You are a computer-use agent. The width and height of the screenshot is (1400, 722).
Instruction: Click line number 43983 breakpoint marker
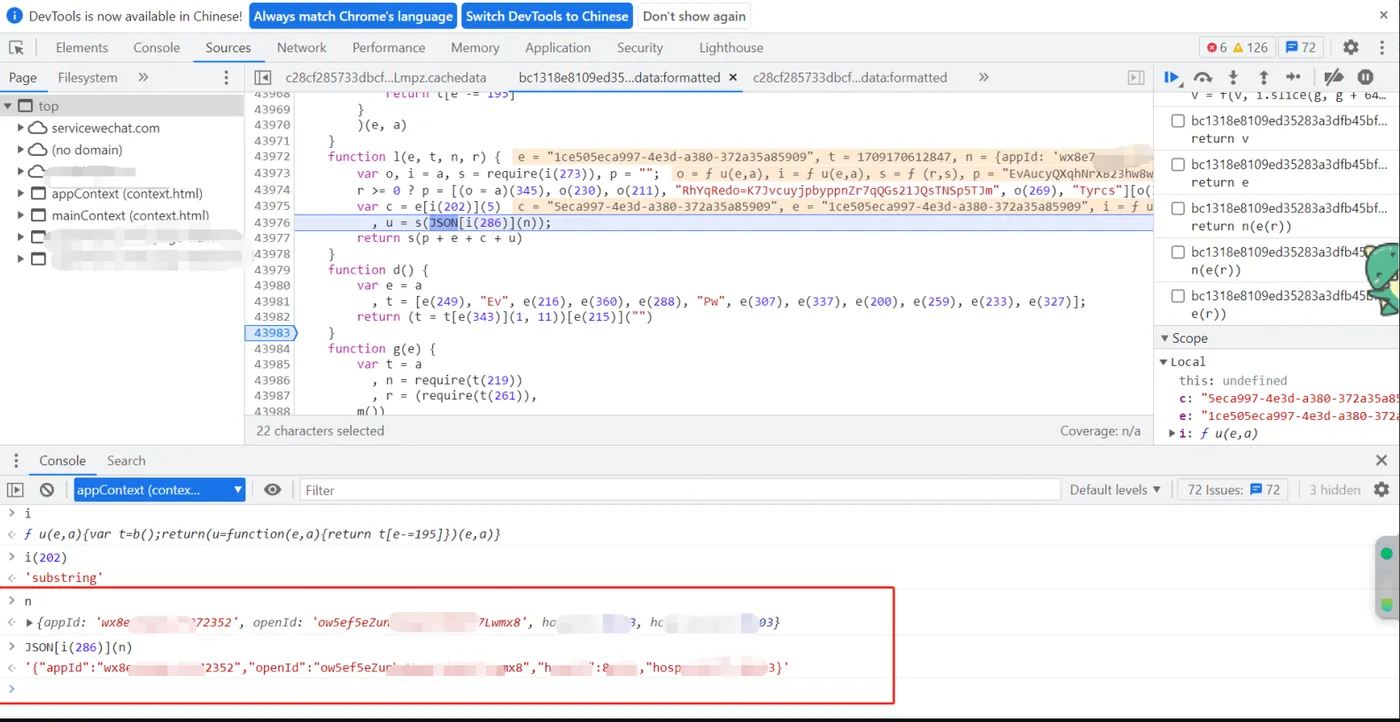271,332
